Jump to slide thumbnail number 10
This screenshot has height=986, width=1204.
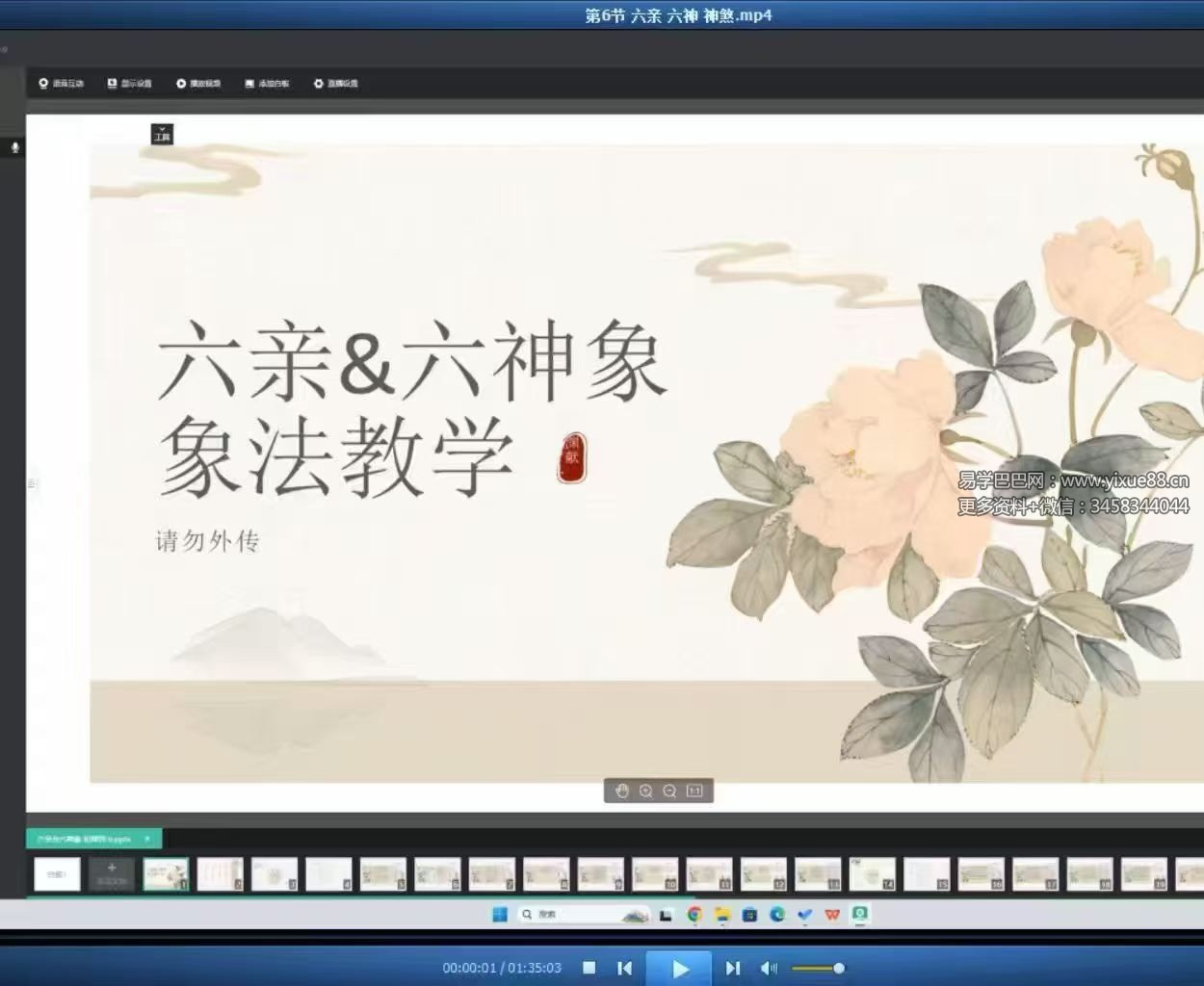click(x=655, y=874)
